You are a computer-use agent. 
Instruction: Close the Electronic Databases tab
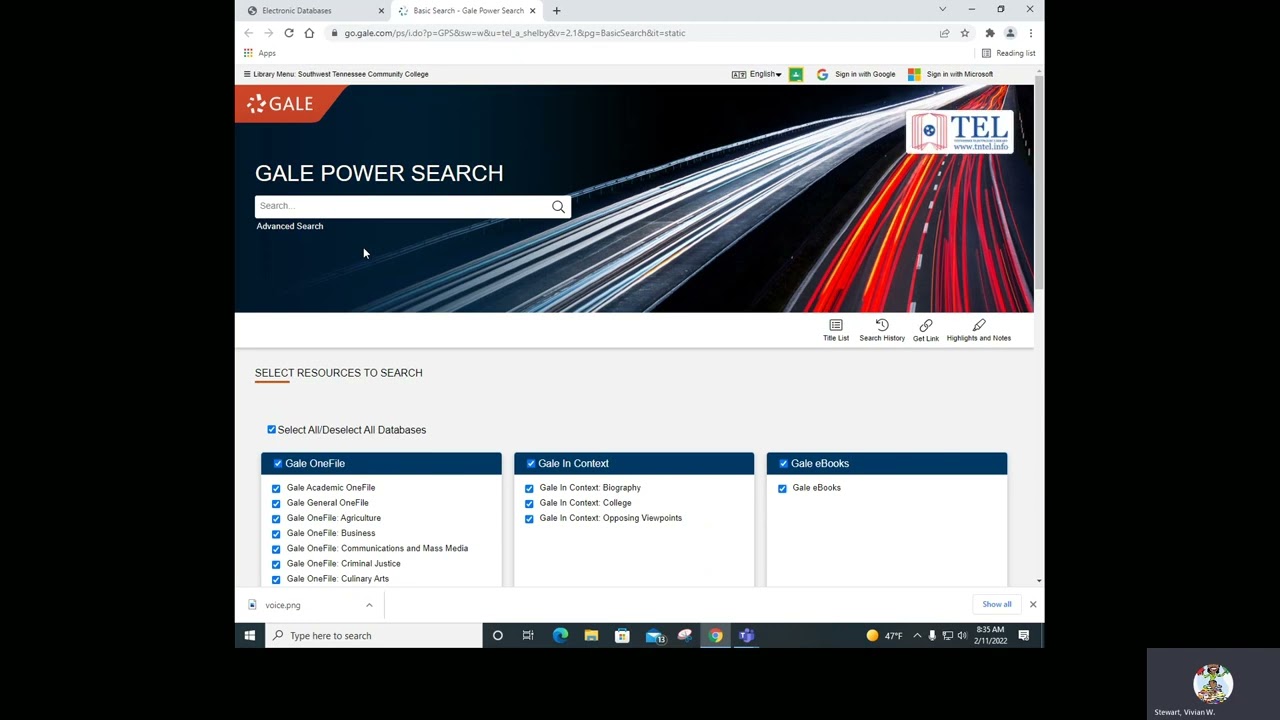381,11
